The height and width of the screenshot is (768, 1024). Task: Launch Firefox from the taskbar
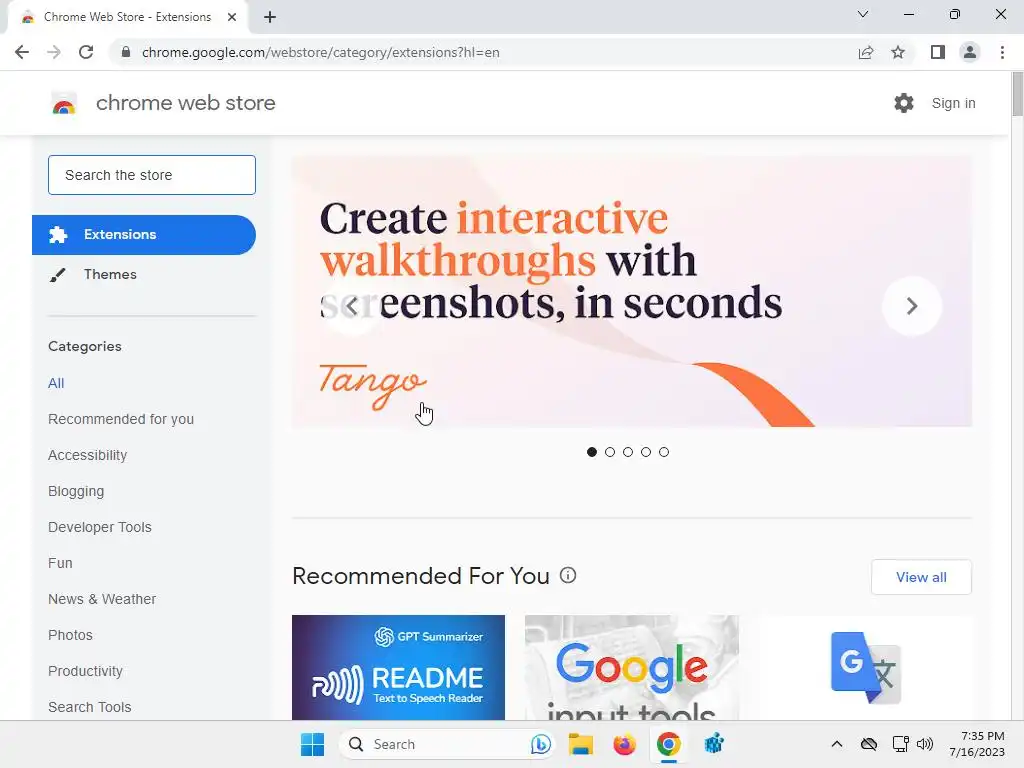coord(624,744)
